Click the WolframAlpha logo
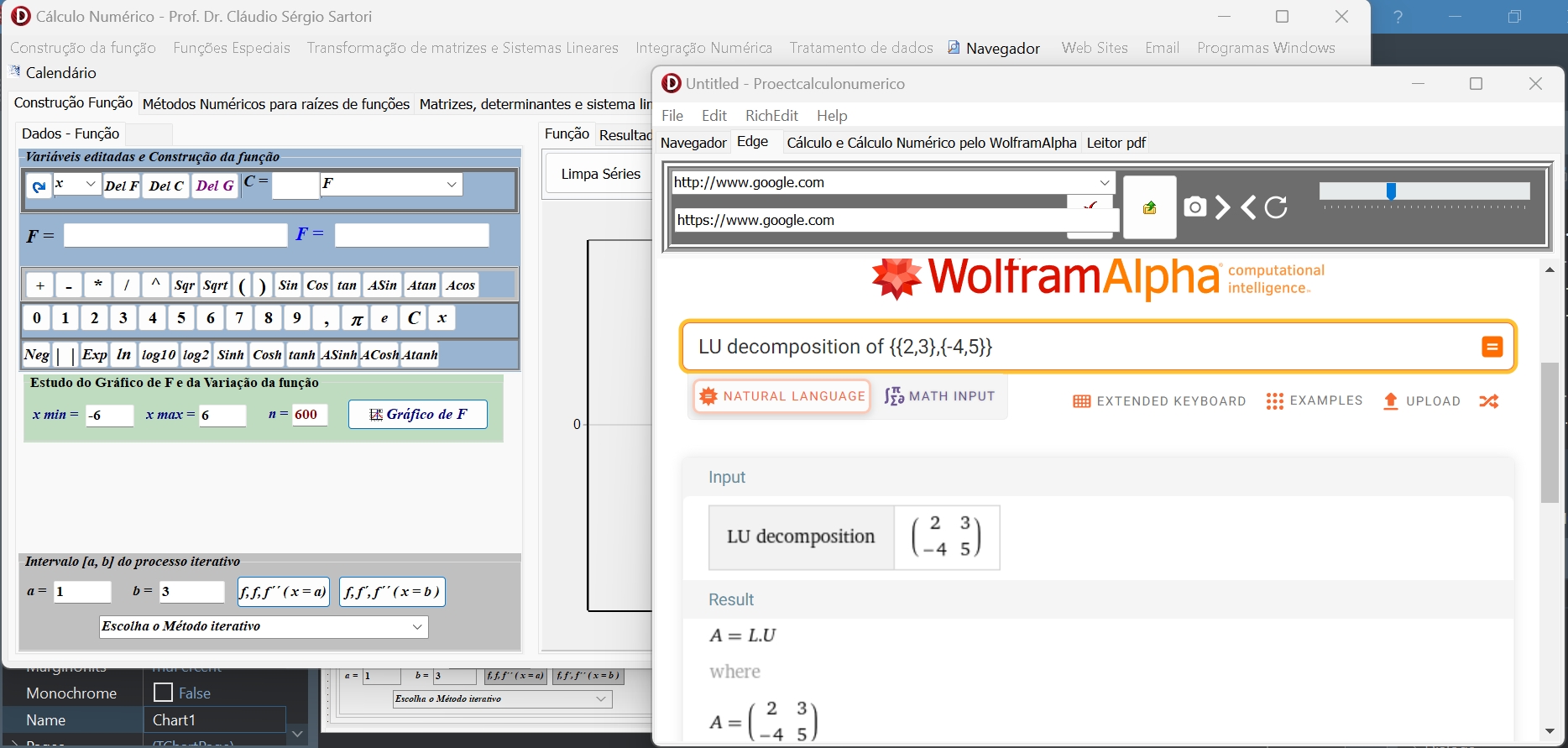 click(x=1098, y=279)
